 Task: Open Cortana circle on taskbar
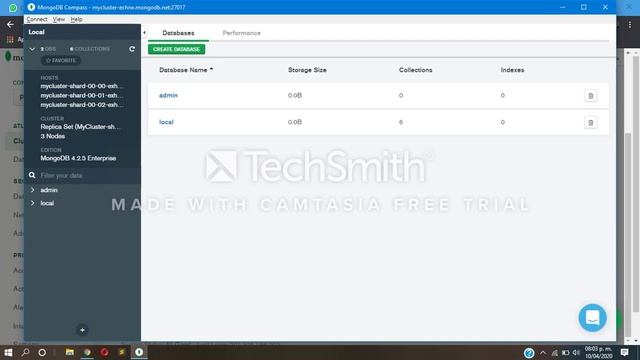(42, 352)
